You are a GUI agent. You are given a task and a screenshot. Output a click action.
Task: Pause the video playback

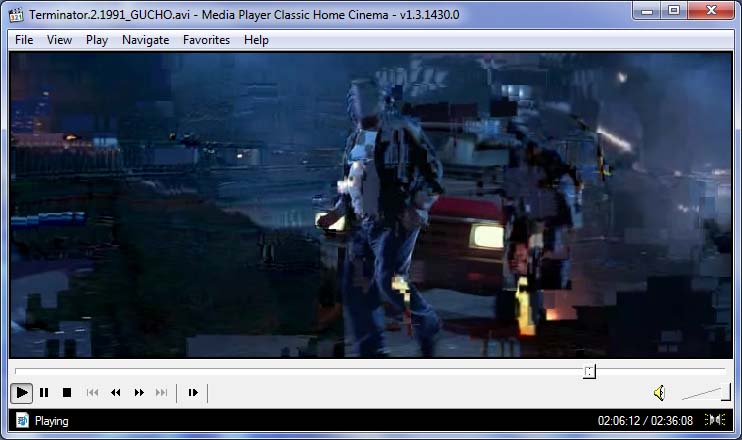44,393
